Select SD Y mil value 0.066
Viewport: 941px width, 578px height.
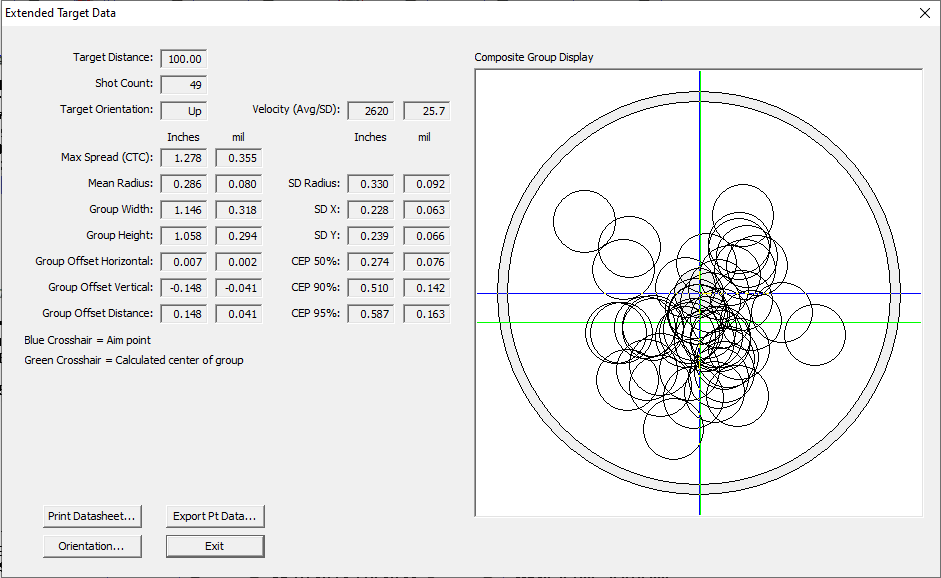[427, 236]
